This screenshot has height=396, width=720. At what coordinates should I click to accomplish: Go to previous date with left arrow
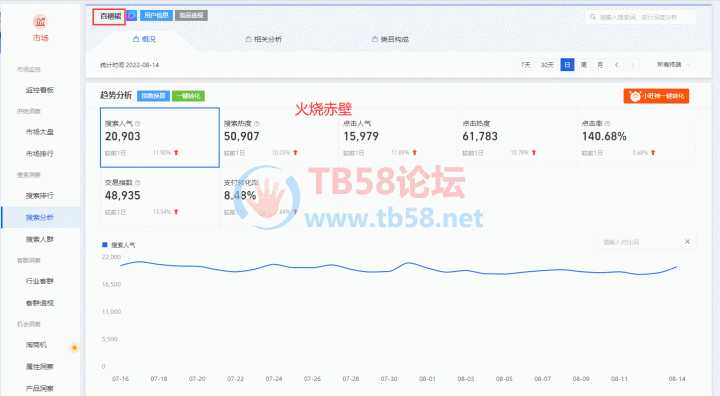click(x=617, y=65)
